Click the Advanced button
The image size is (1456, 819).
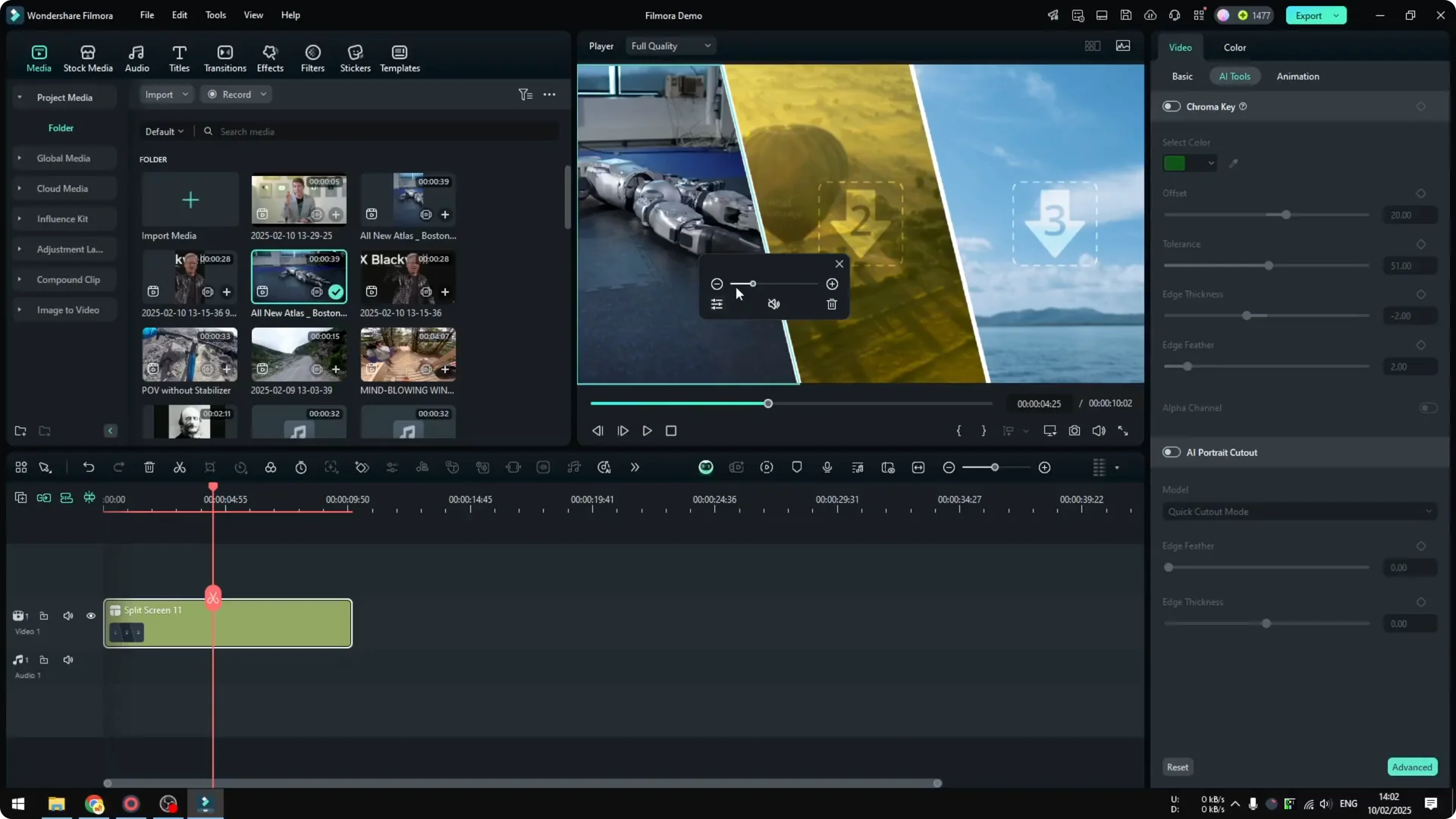(x=1412, y=767)
